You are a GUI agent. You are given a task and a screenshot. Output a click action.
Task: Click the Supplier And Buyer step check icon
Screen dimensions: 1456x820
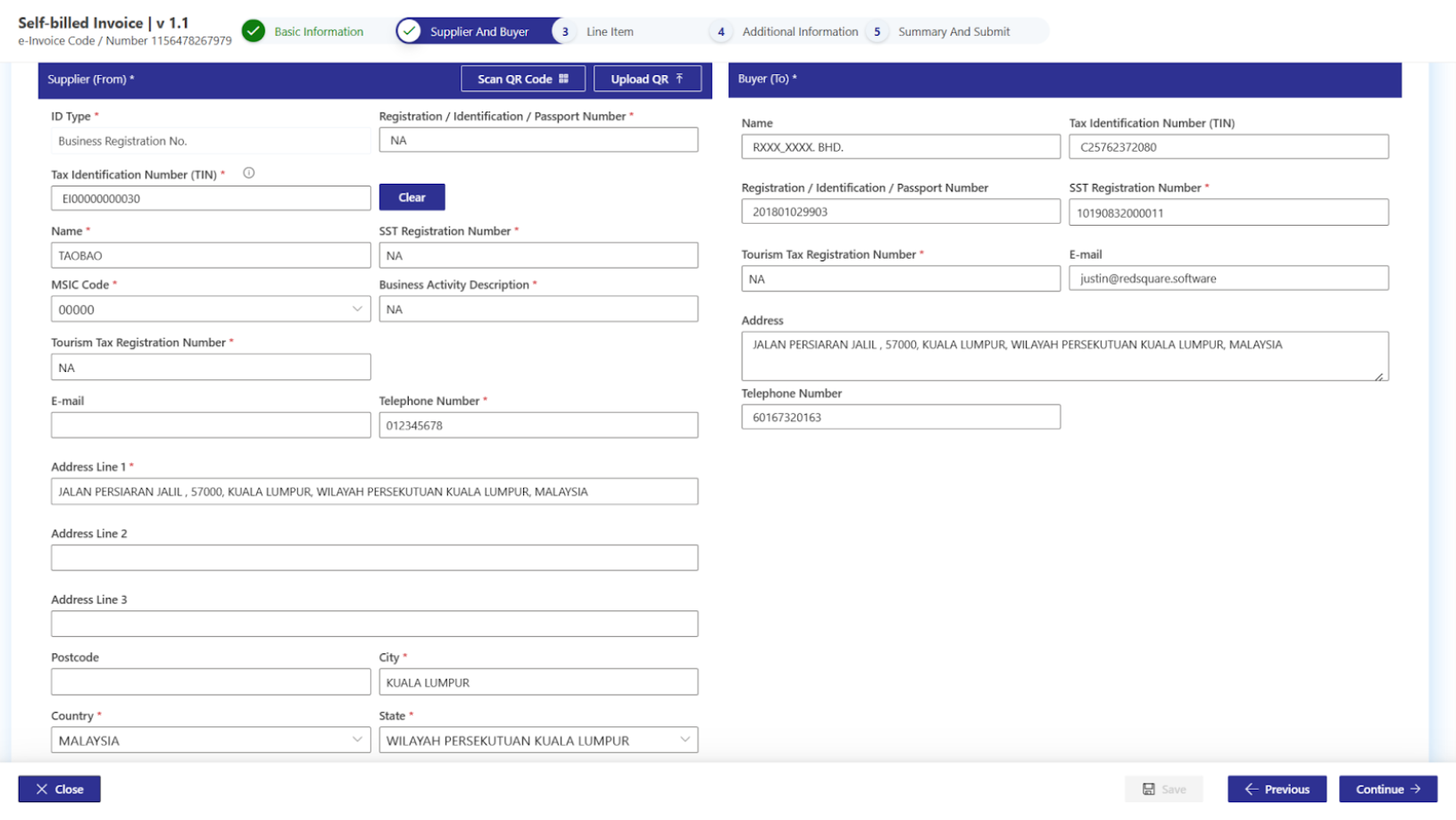(x=409, y=31)
